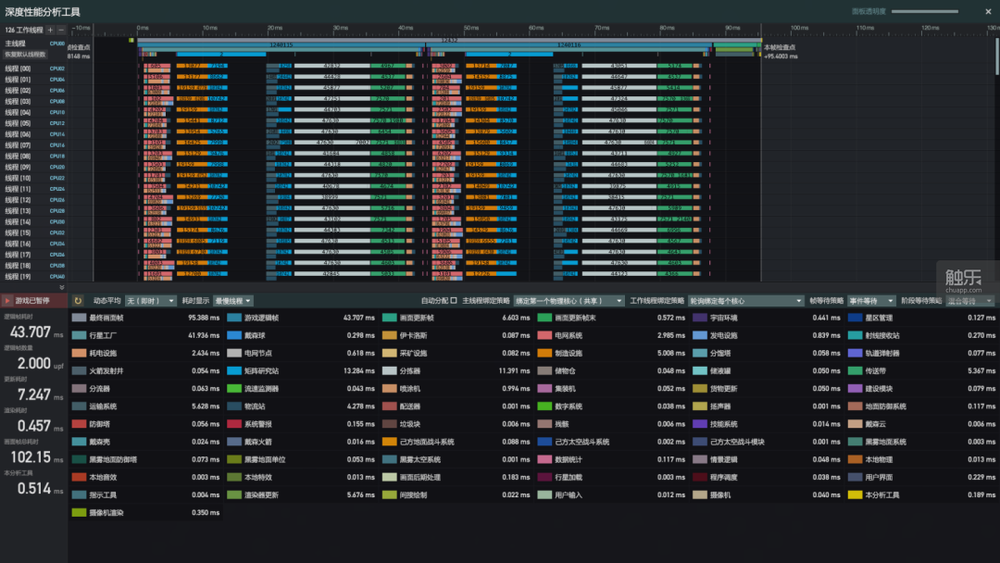Image resolution: width=1000 pixels, height=563 pixels.
Task: Click the refresh icon beside 动态平均
Action: point(79,300)
